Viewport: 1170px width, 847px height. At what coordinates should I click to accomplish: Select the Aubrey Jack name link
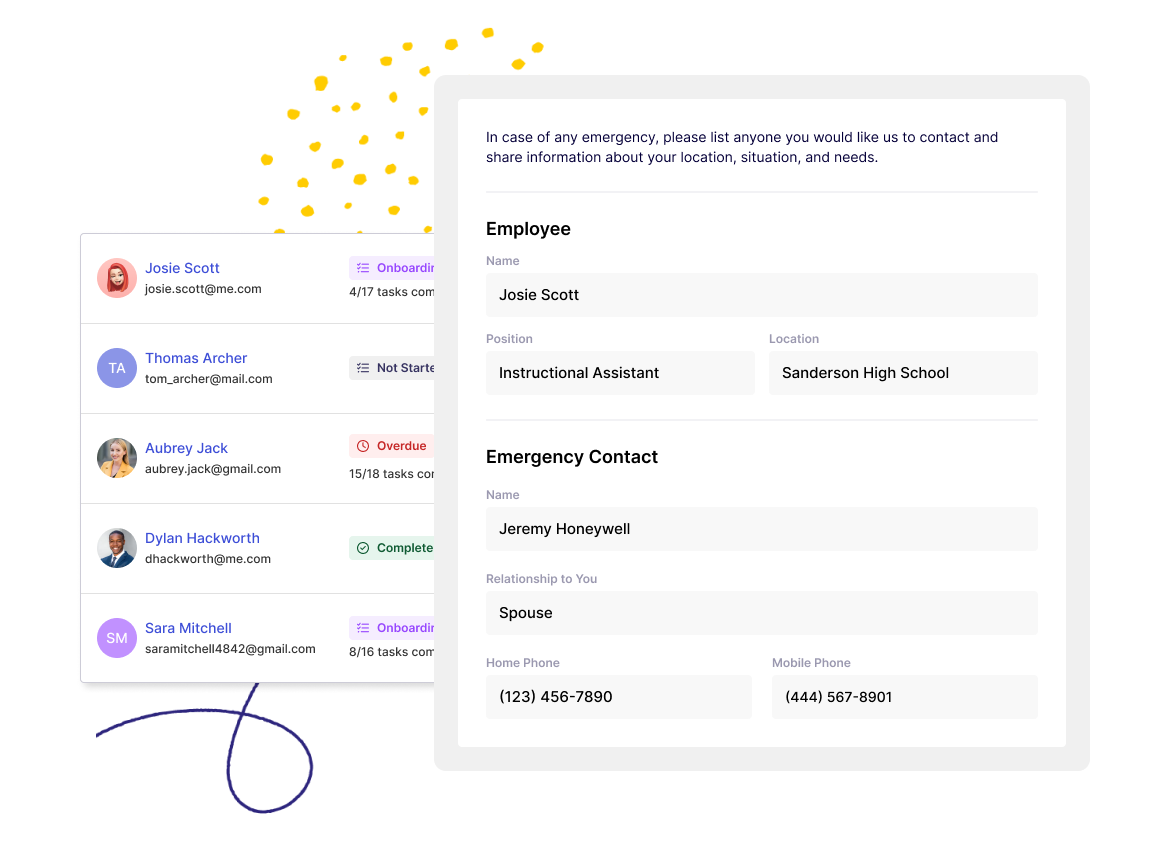[186, 448]
